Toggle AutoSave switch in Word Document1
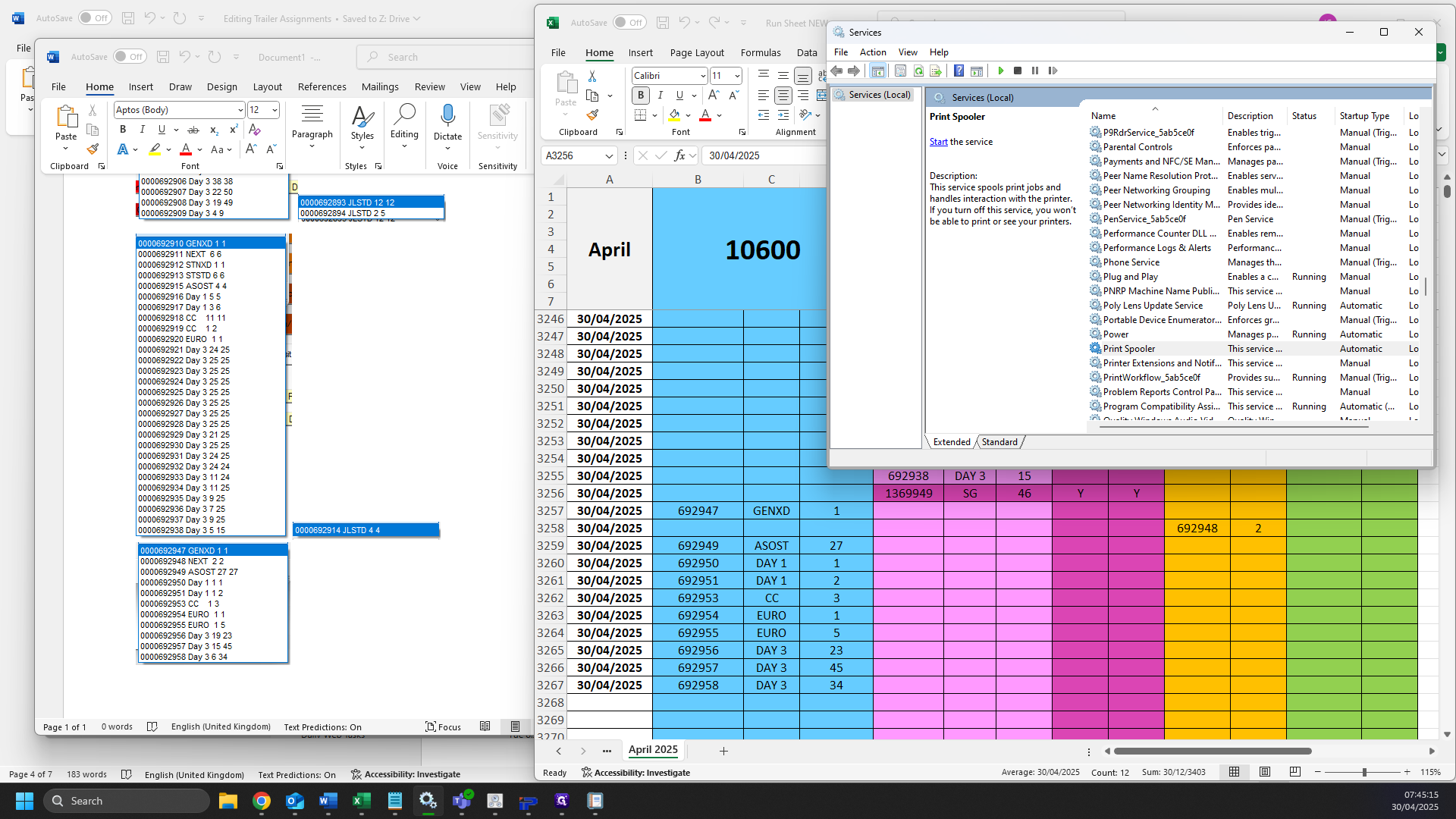The image size is (1456, 819). [x=130, y=57]
